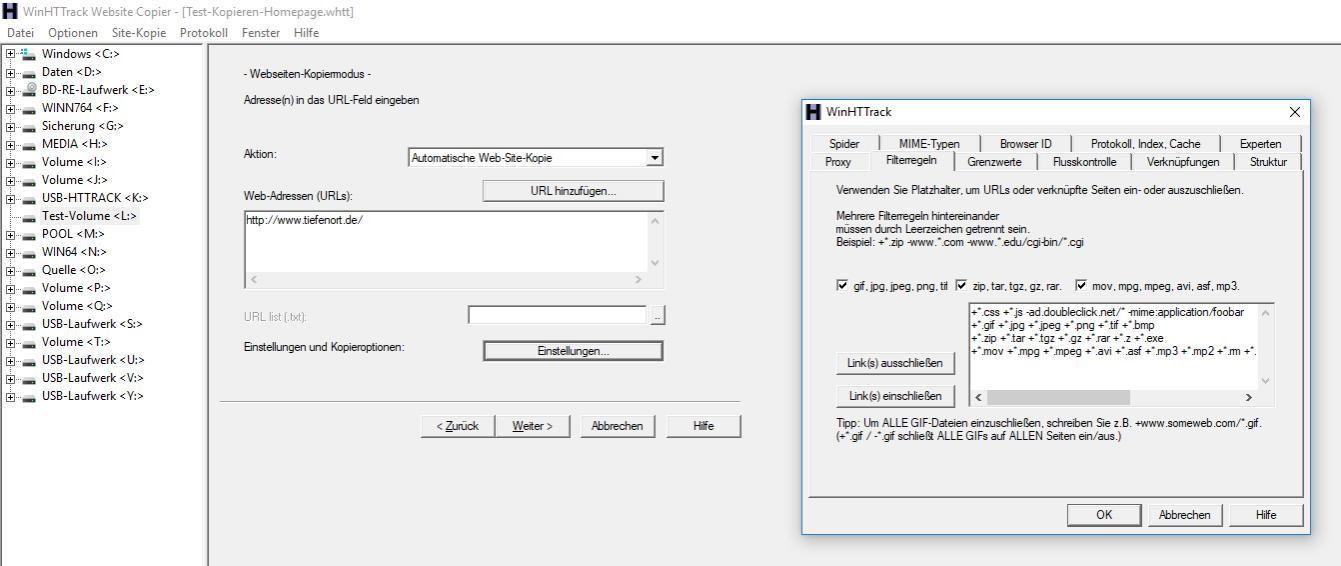Expand the Windows <C:> tree node
This screenshot has width=1341, height=566.
click(10, 54)
